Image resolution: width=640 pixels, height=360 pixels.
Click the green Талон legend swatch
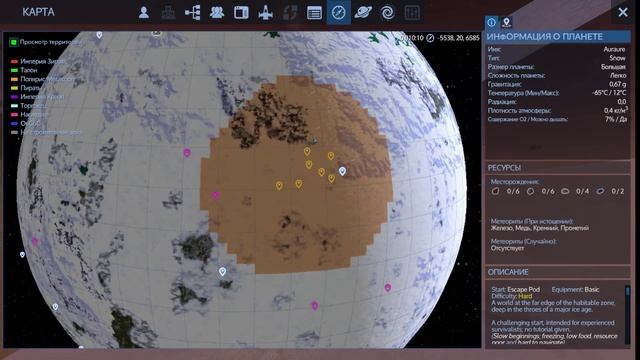(14, 70)
